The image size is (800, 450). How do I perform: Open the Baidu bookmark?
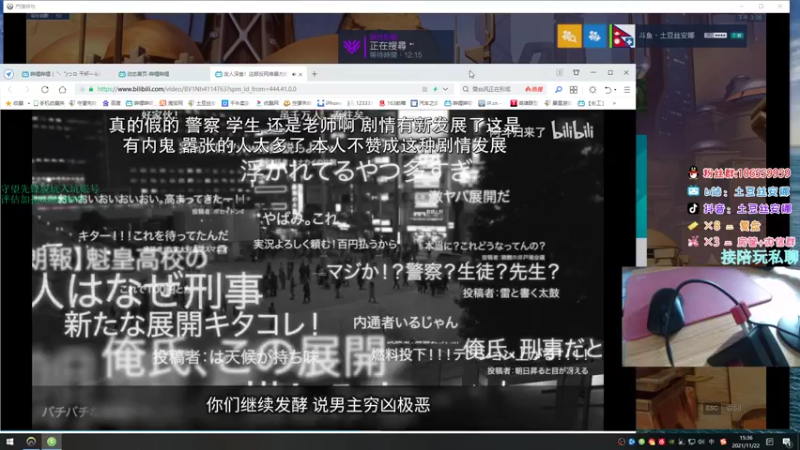coord(111,103)
